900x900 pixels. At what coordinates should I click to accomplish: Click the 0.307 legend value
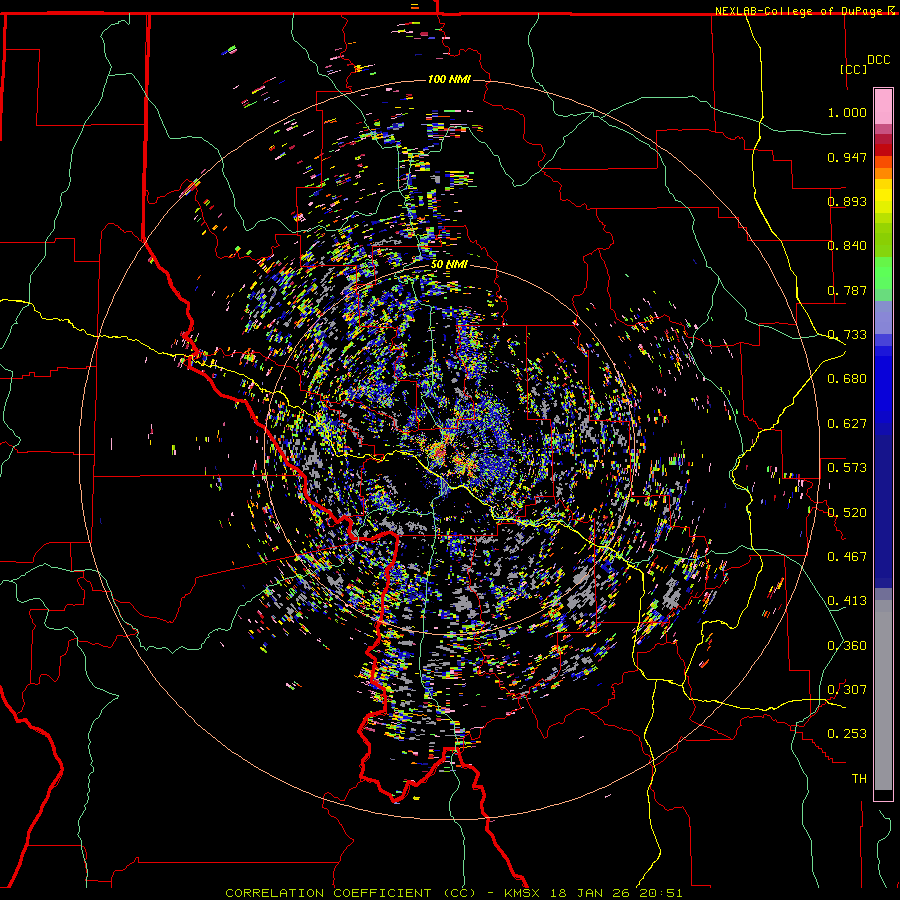pyautogui.click(x=847, y=690)
